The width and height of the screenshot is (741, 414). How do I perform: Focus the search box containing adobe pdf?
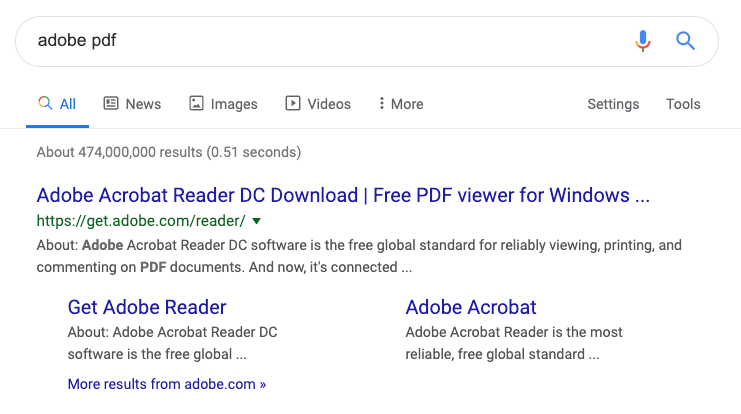[367, 41]
